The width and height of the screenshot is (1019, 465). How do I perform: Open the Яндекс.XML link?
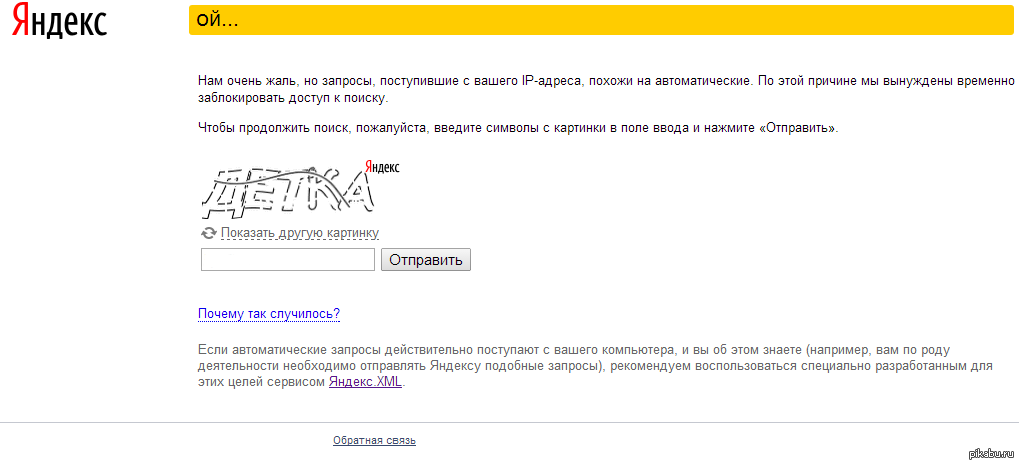click(366, 382)
